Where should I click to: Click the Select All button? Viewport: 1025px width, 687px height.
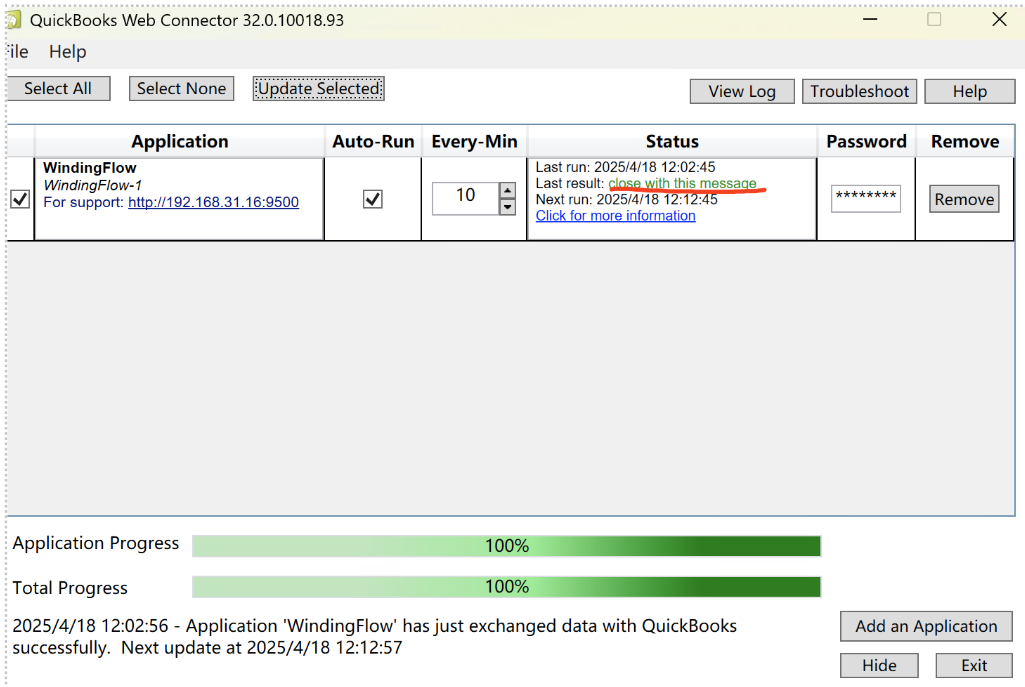pos(58,88)
